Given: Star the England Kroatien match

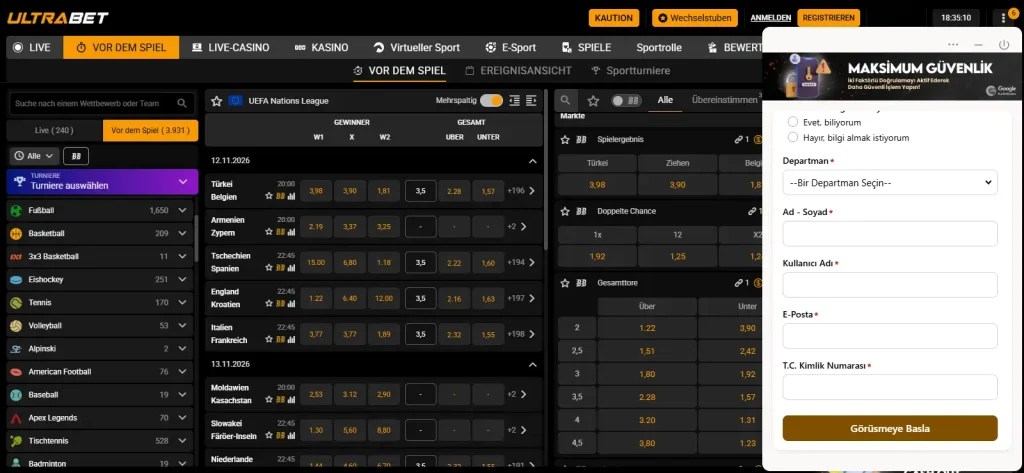Looking at the screenshot, I should [268, 304].
